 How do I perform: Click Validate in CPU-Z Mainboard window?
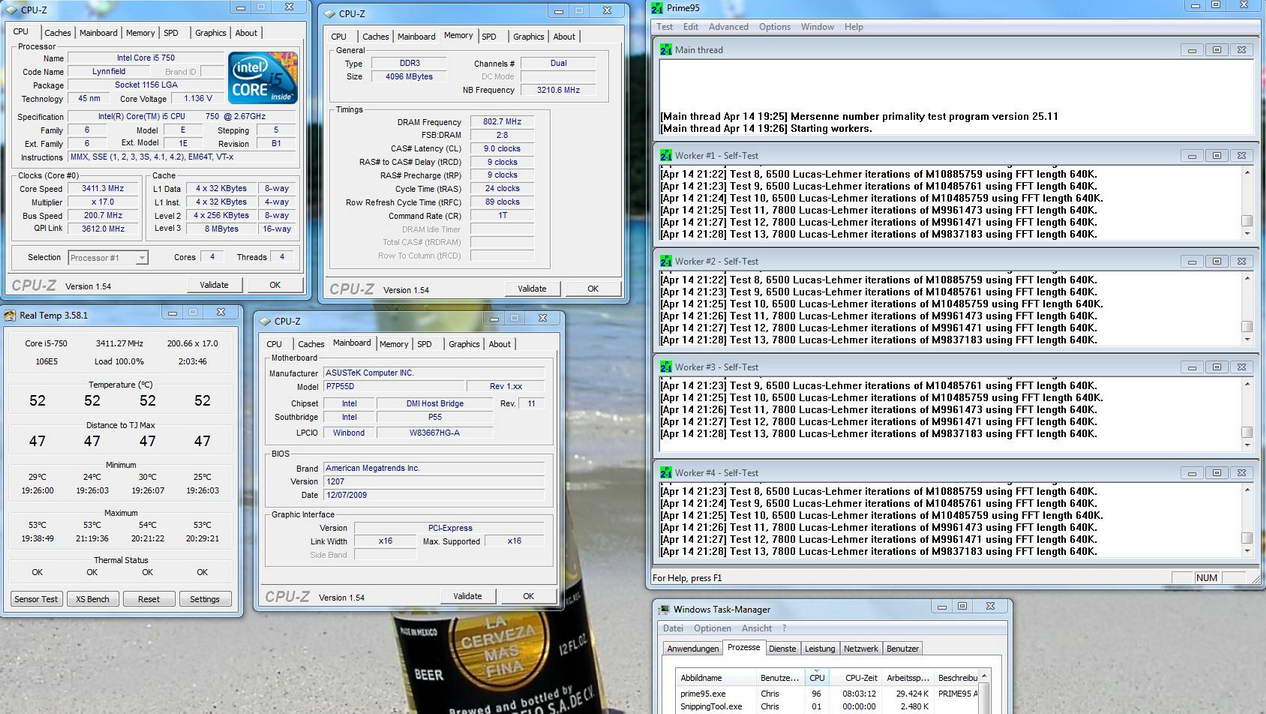pyautogui.click(x=467, y=596)
